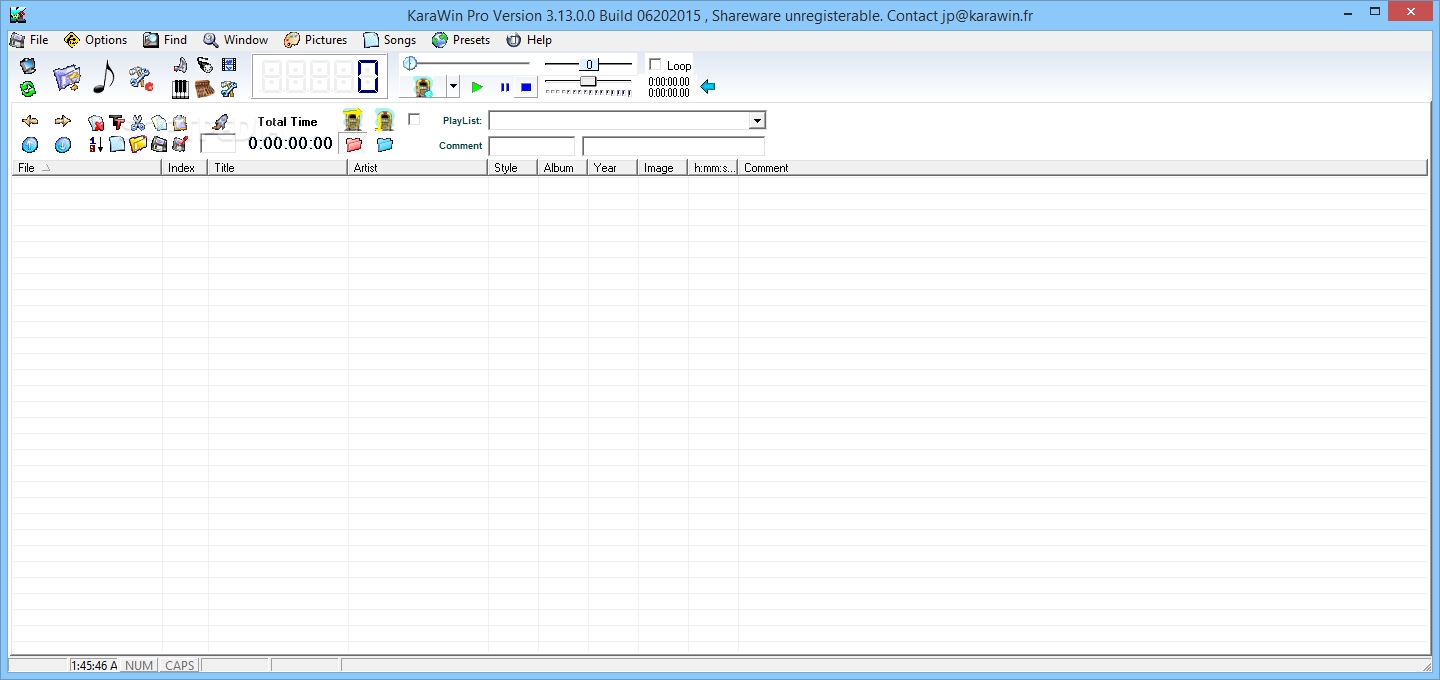Open the Songs menu
The height and width of the screenshot is (680, 1440).
[390, 40]
